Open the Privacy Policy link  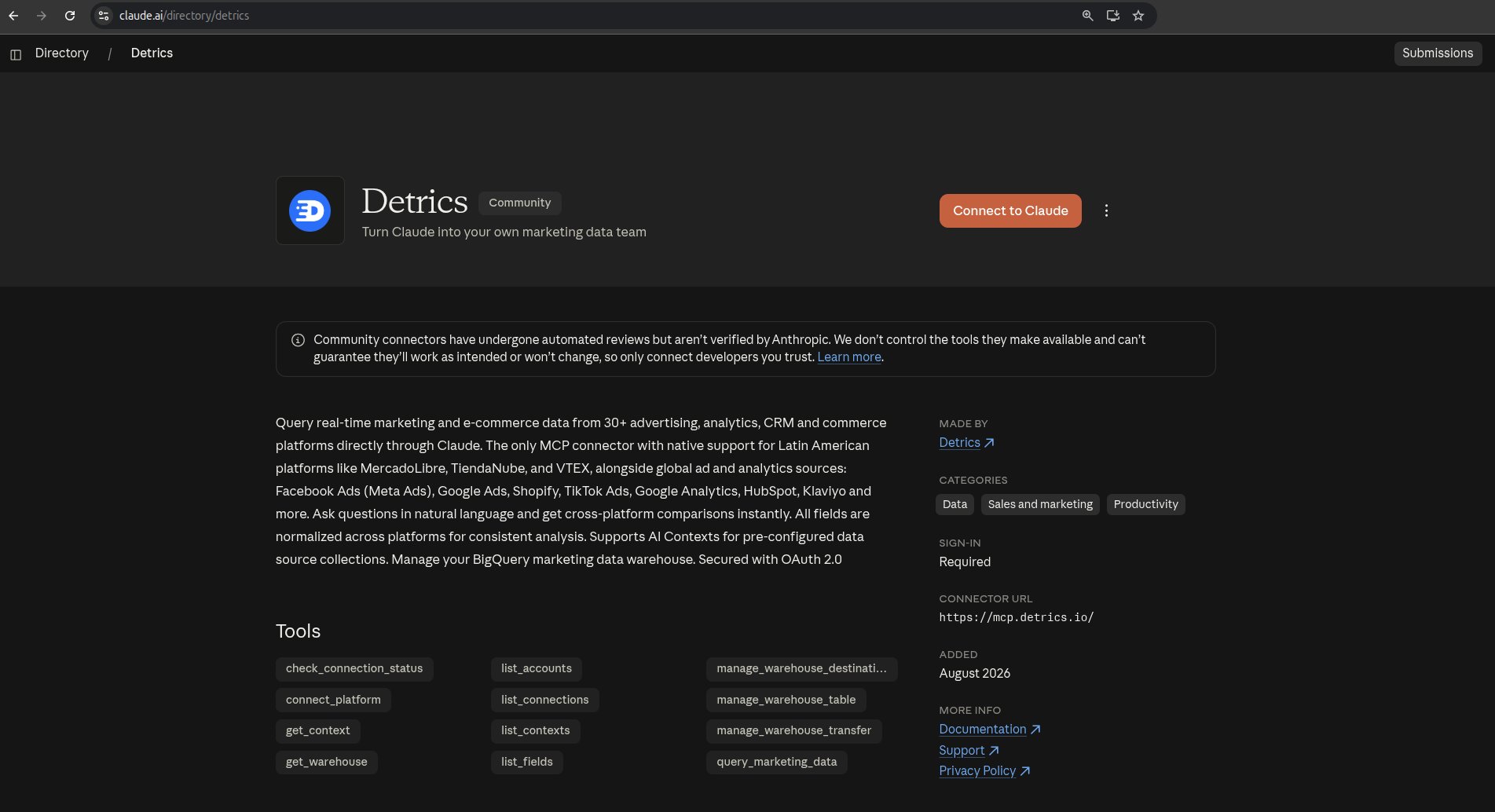tap(984, 771)
